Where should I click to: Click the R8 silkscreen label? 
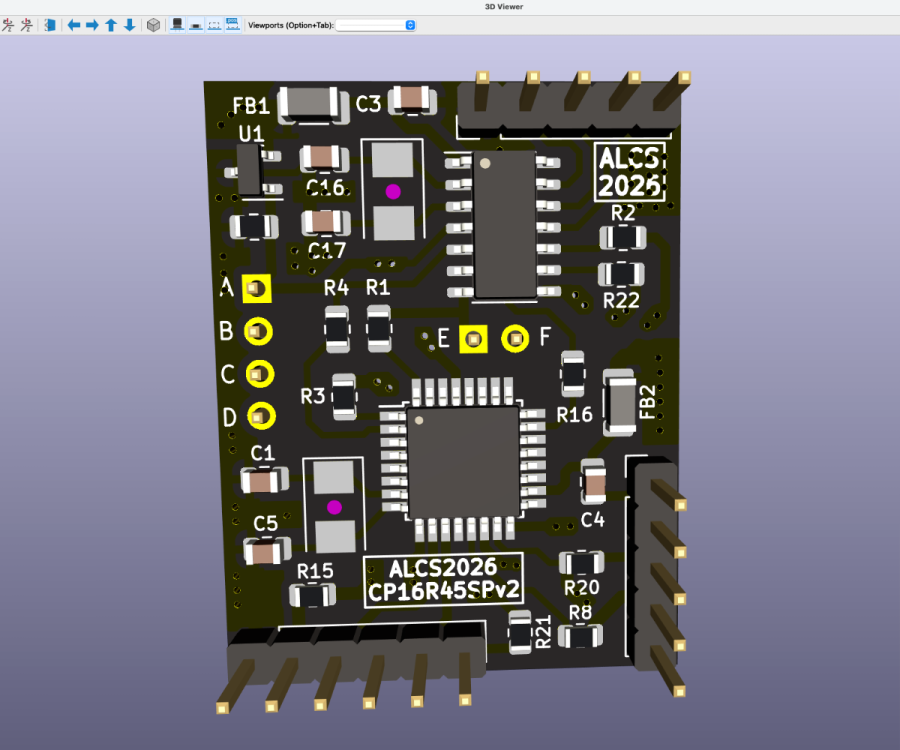pos(580,613)
